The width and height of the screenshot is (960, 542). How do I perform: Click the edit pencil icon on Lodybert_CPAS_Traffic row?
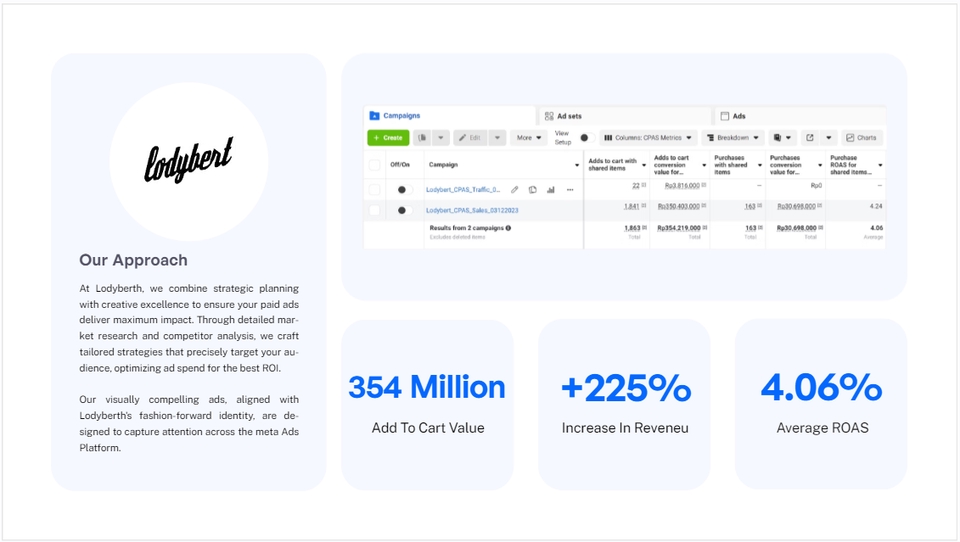[515, 190]
